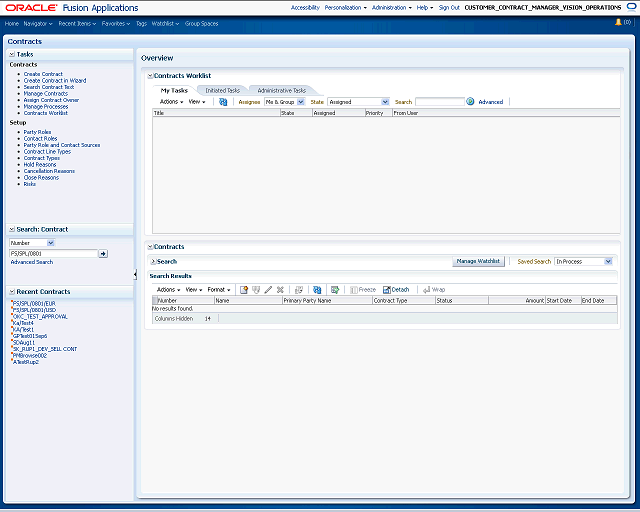Open Search Results Actions menu
The width and height of the screenshot is (640, 512).
pyautogui.click(x=169, y=290)
